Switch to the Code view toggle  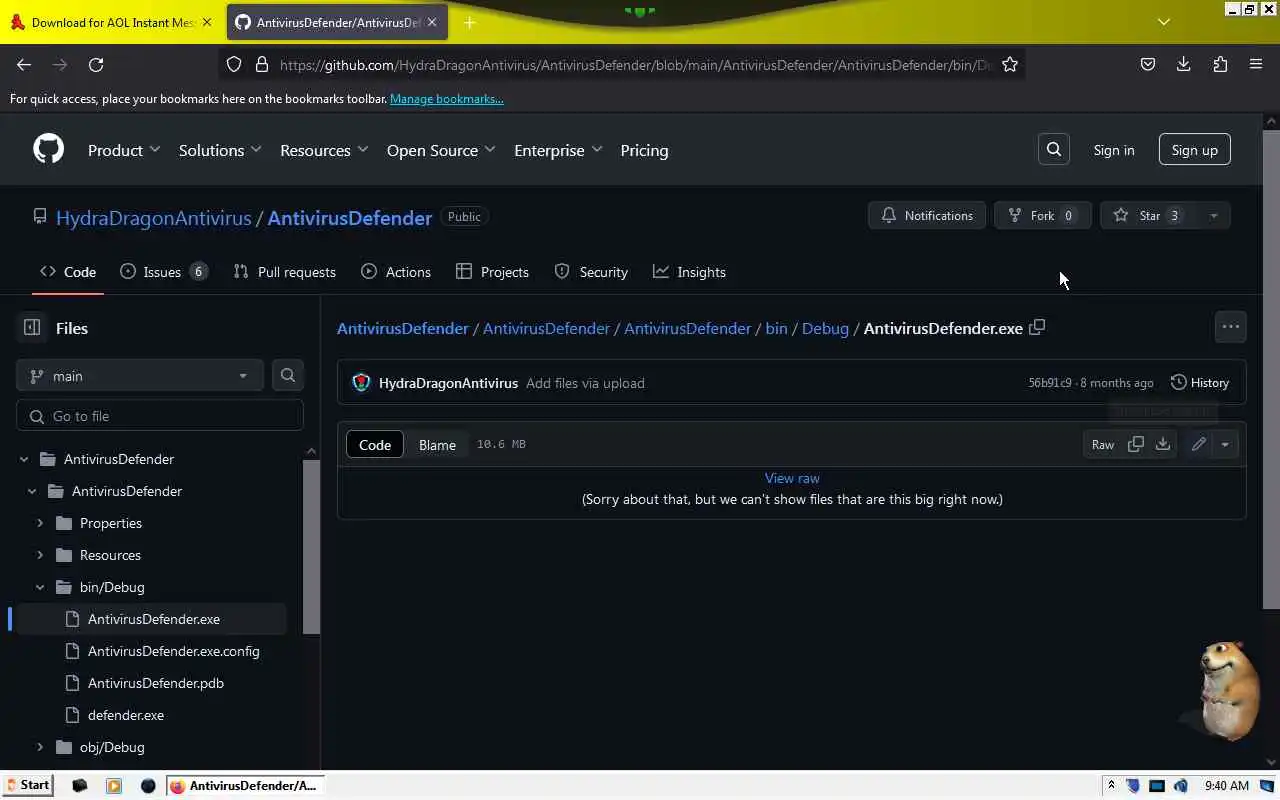[375, 444]
